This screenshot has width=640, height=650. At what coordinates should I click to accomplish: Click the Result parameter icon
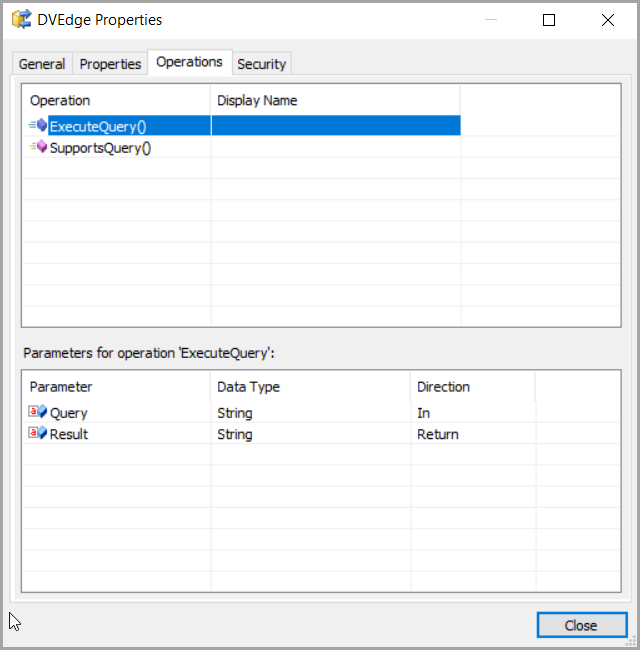38,433
